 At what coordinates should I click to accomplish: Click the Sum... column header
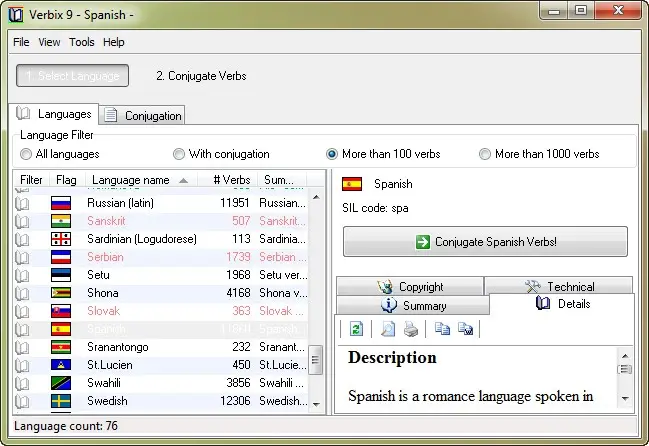point(282,180)
